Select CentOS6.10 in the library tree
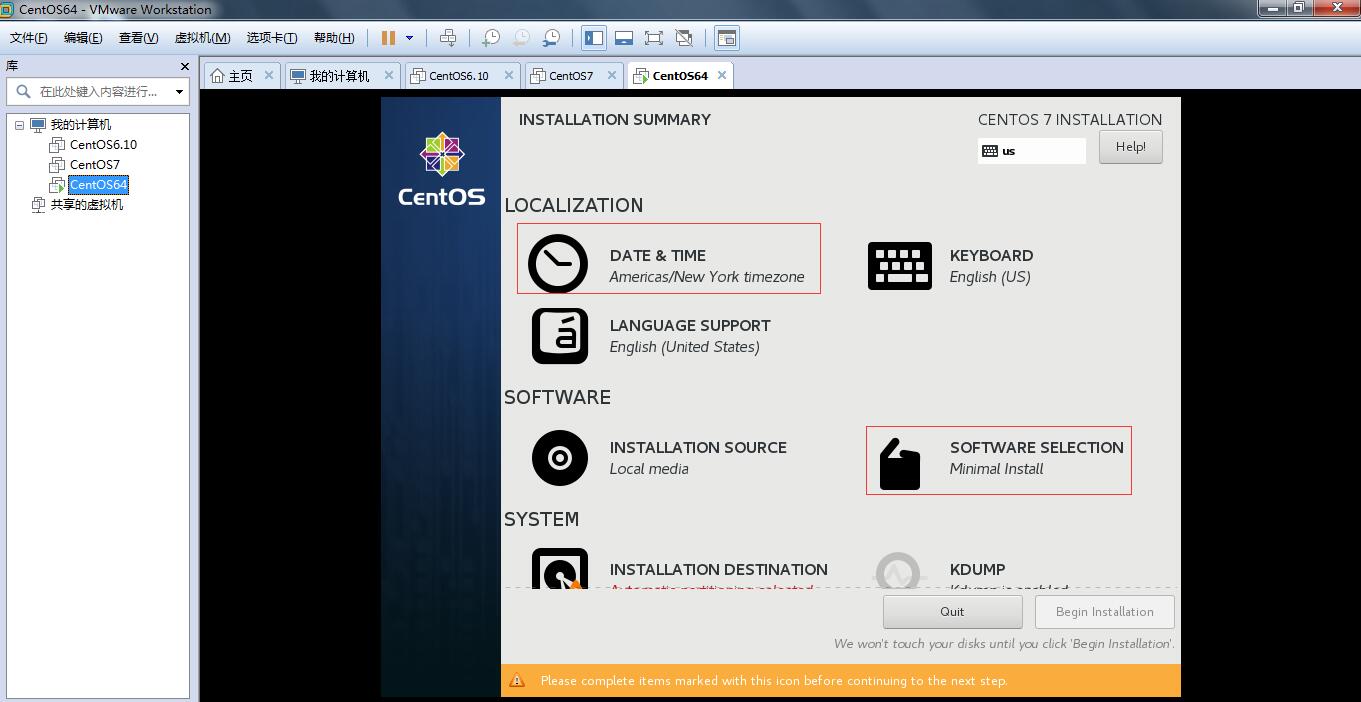 coord(103,145)
